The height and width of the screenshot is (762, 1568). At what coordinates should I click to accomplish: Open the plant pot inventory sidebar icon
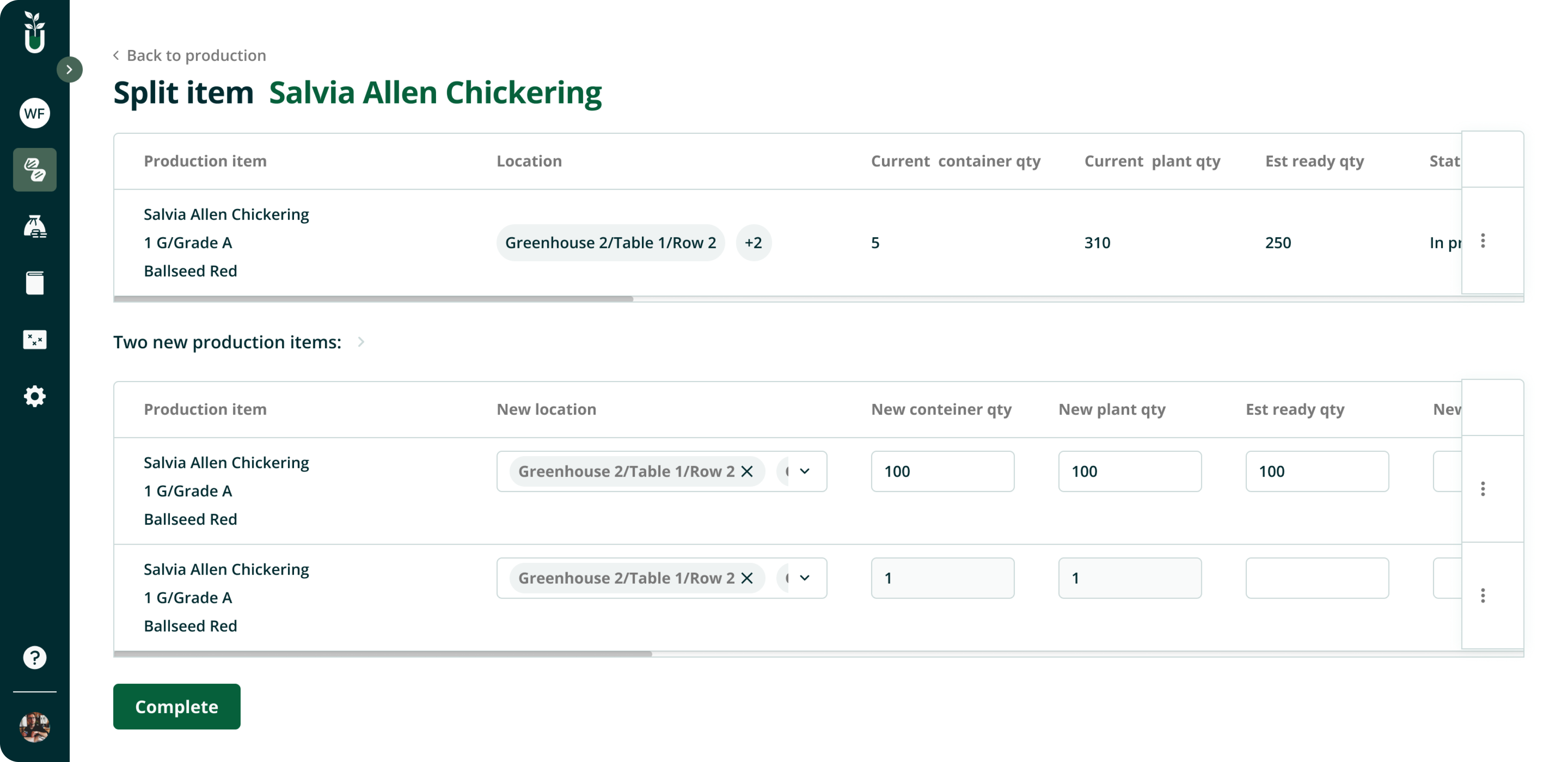click(35, 226)
